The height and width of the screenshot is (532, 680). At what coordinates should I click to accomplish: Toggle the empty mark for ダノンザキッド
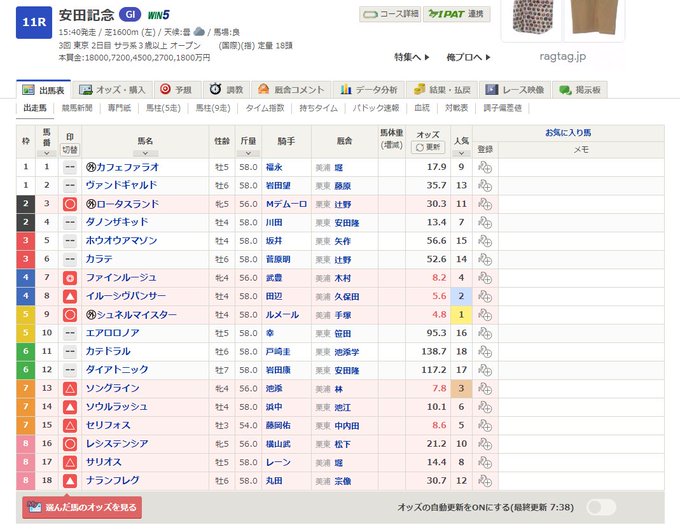click(70, 222)
